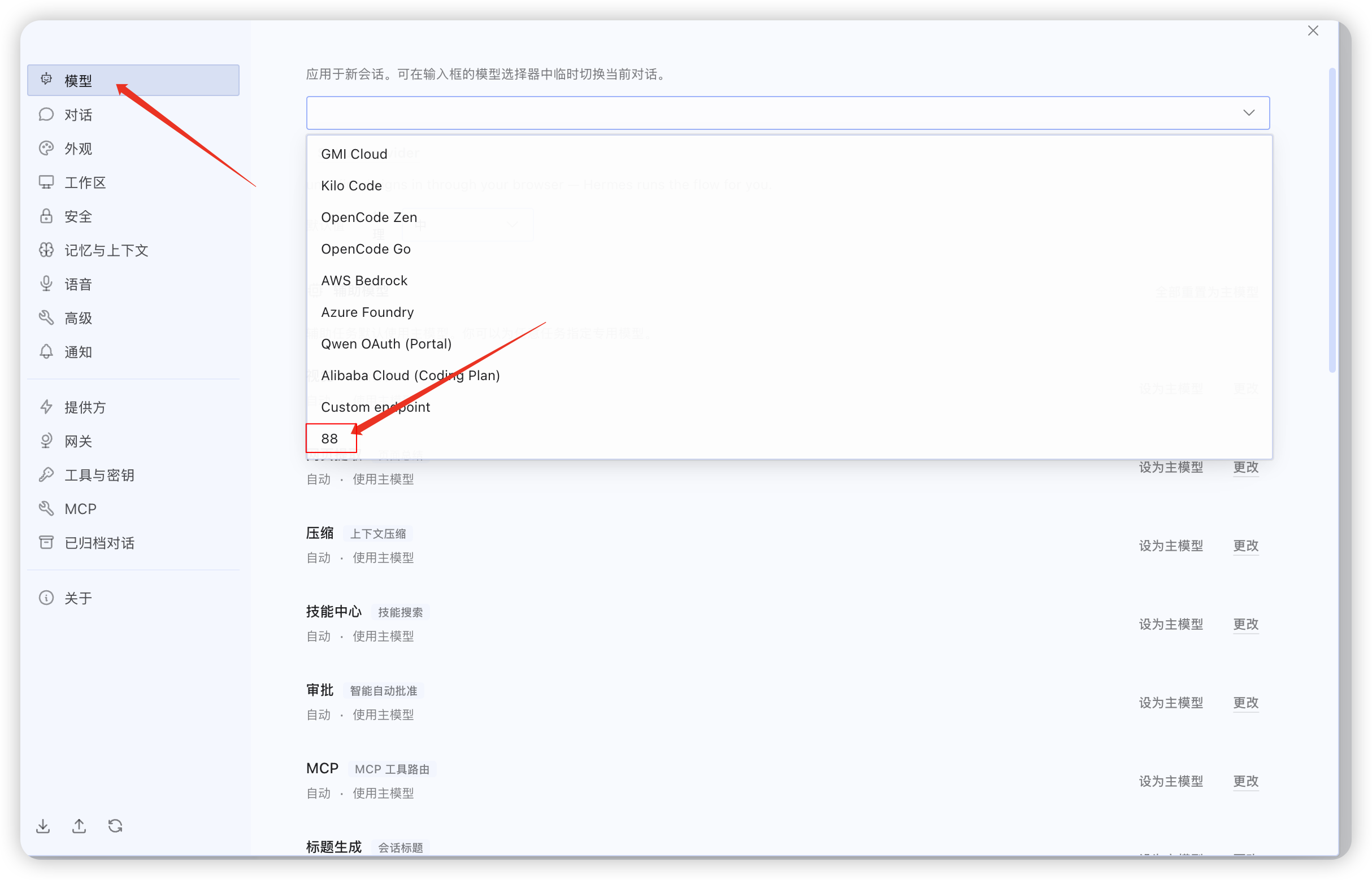Click the microphone icon beside 语音
Image resolution: width=1372 pixels, height=880 pixels.
[x=46, y=284]
